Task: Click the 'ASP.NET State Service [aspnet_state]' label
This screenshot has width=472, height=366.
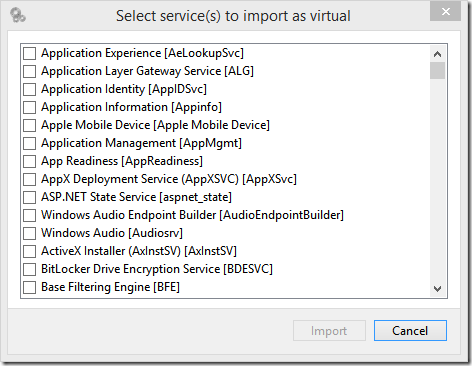Action: tap(136, 197)
